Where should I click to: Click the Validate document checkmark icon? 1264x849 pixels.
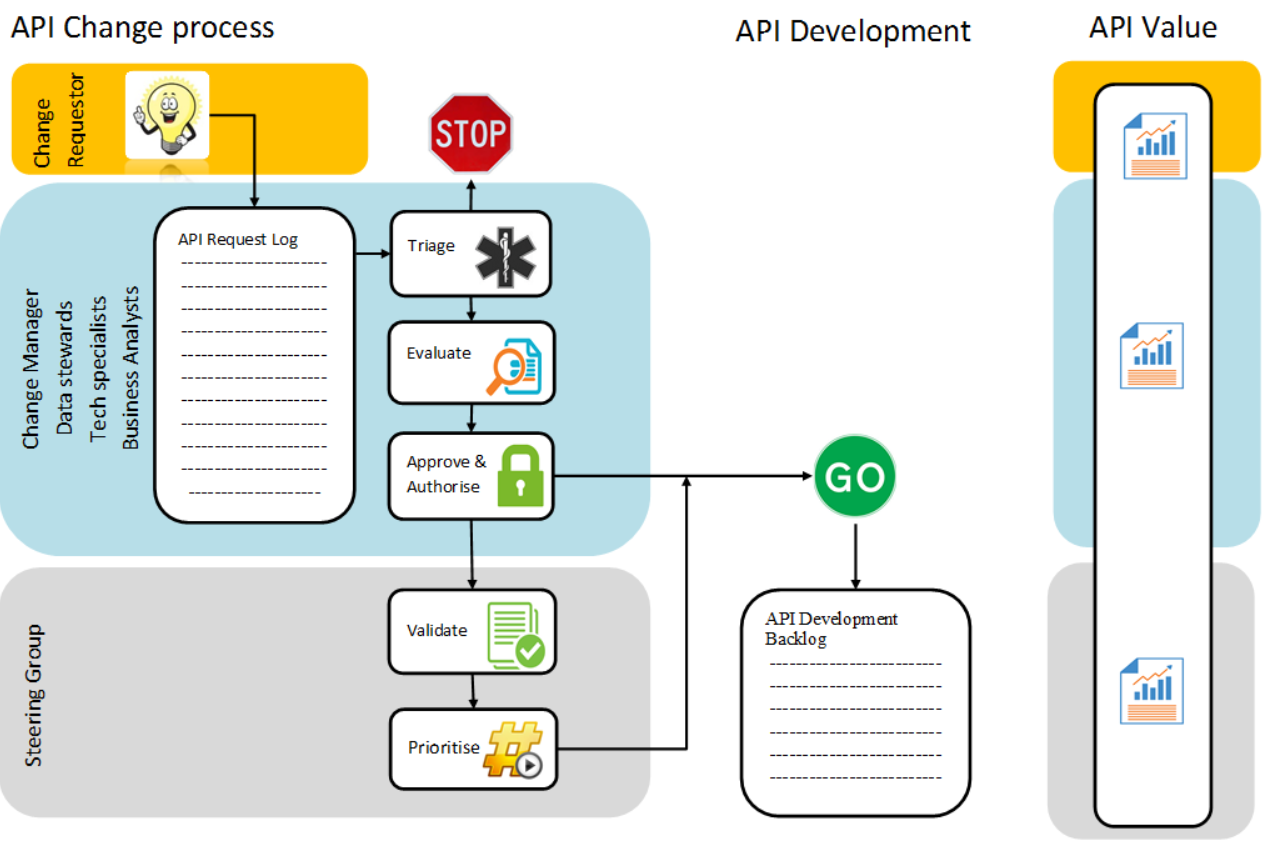(x=515, y=633)
